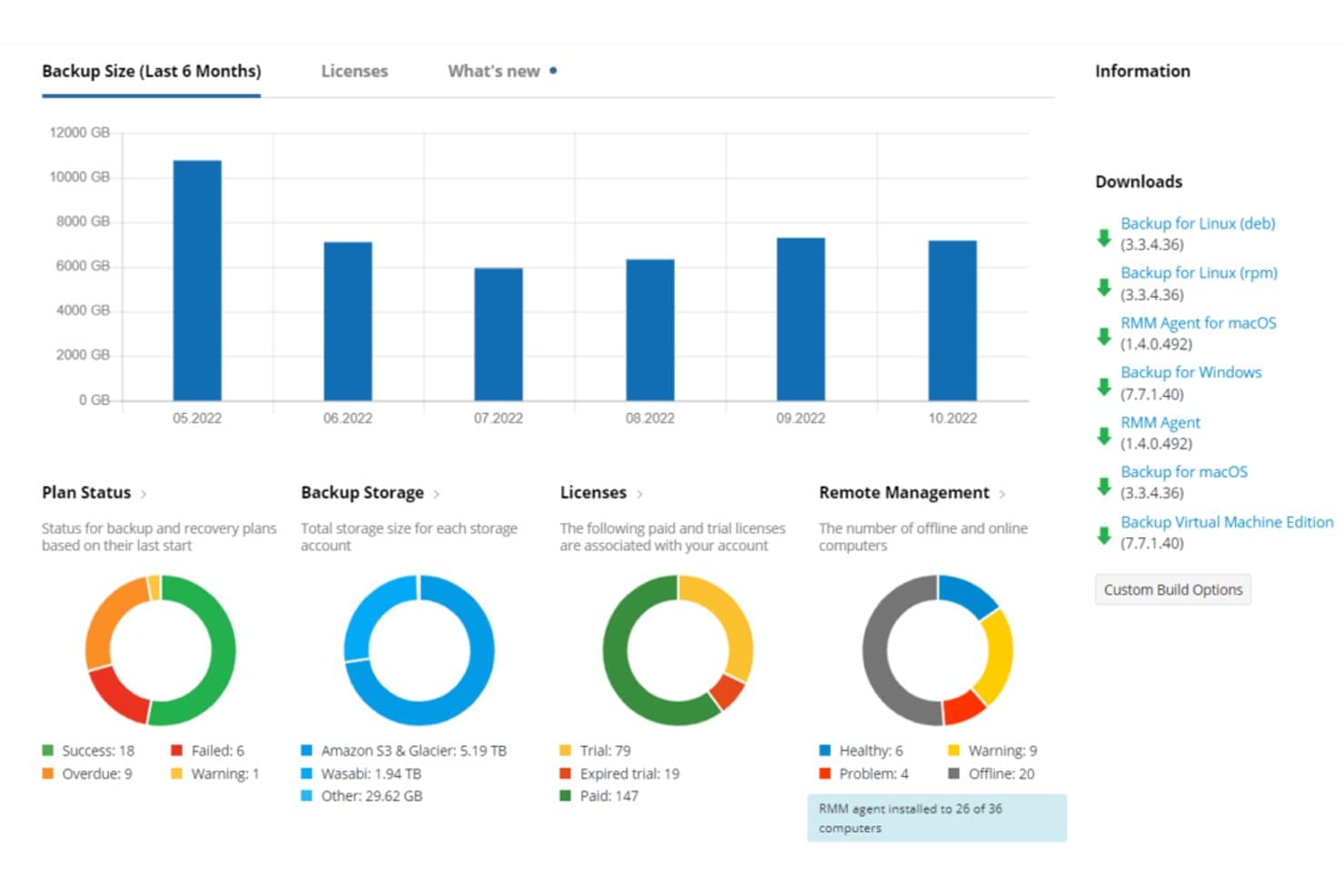Open the Backup for macOS link
The image size is (1344, 896).
(1184, 472)
